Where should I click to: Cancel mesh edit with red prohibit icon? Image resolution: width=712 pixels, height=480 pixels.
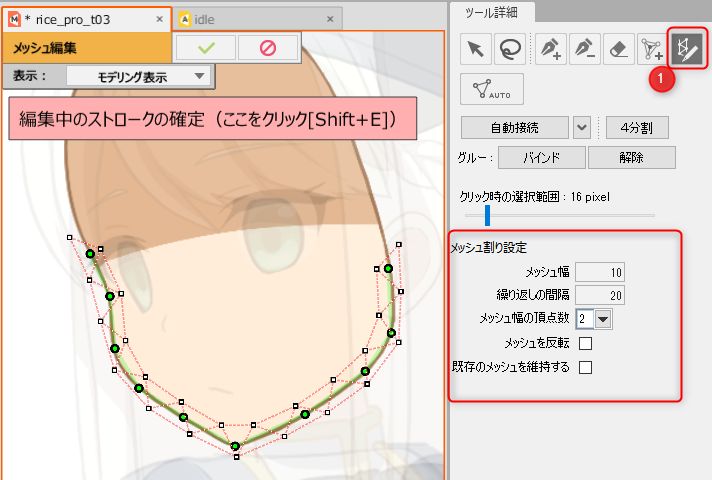266,46
